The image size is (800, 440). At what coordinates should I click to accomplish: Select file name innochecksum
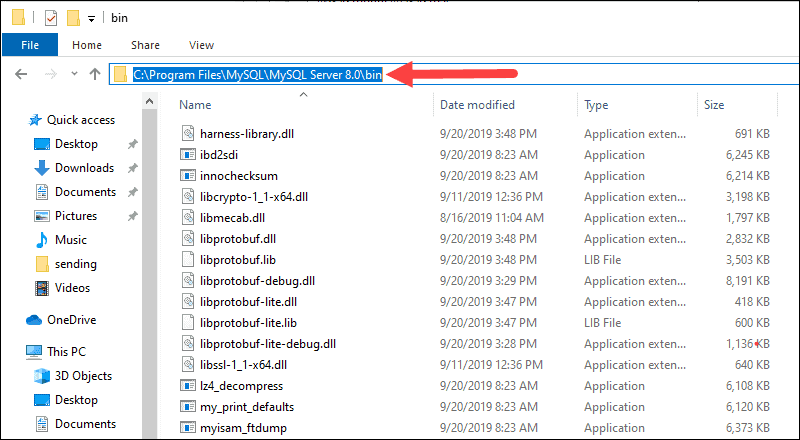click(x=239, y=176)
